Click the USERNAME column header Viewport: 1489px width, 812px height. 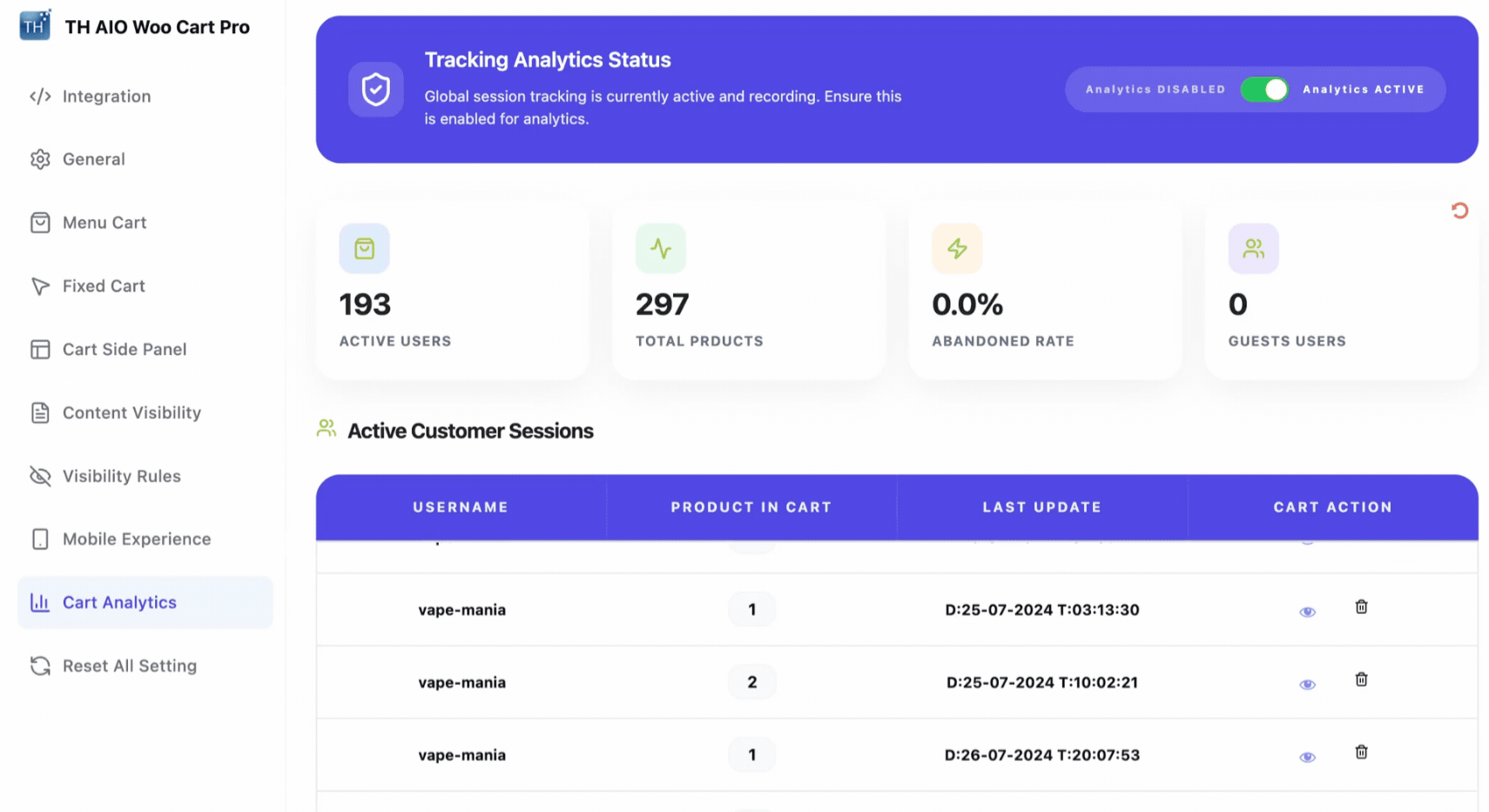461,507
